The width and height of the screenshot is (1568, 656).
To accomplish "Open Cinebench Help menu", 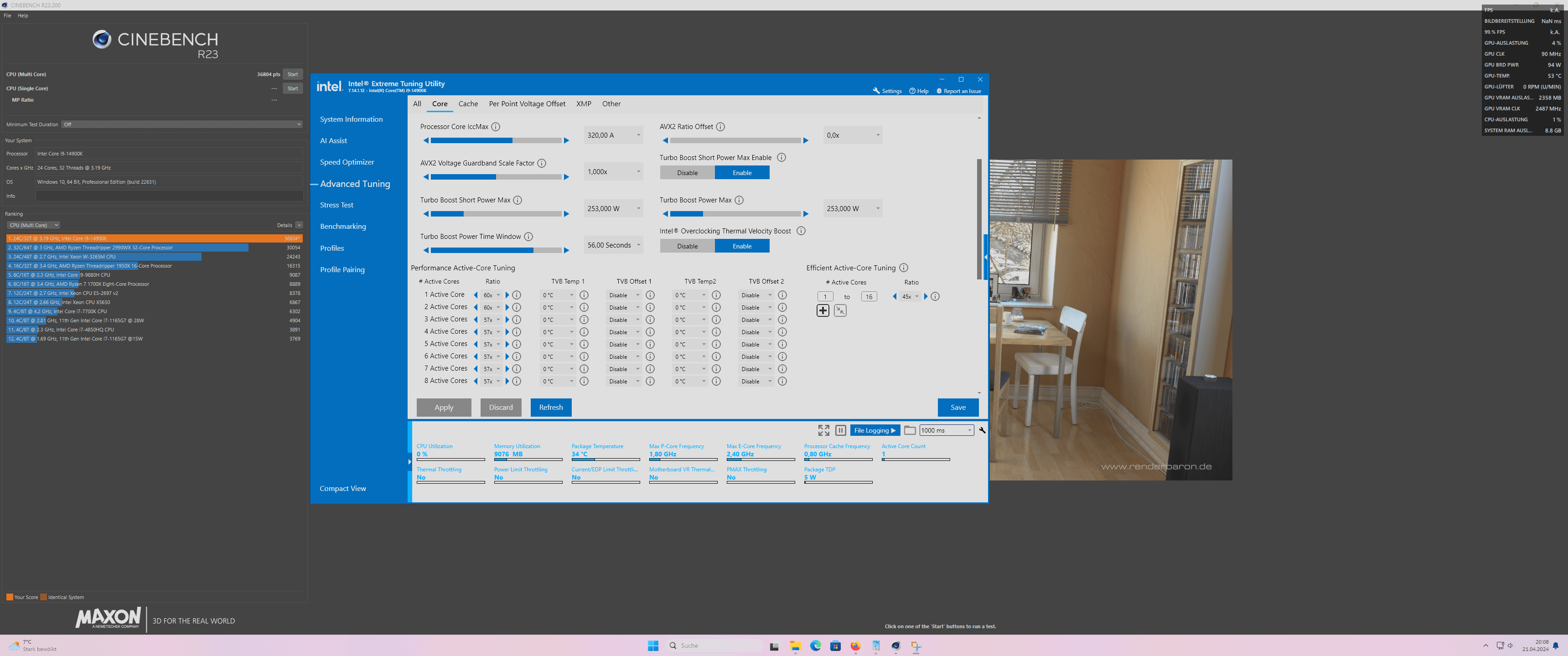I will 22,16.
